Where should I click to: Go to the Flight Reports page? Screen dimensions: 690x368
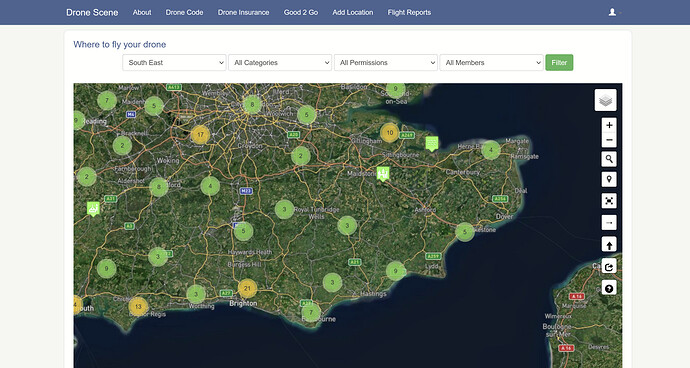pos(409,12)
